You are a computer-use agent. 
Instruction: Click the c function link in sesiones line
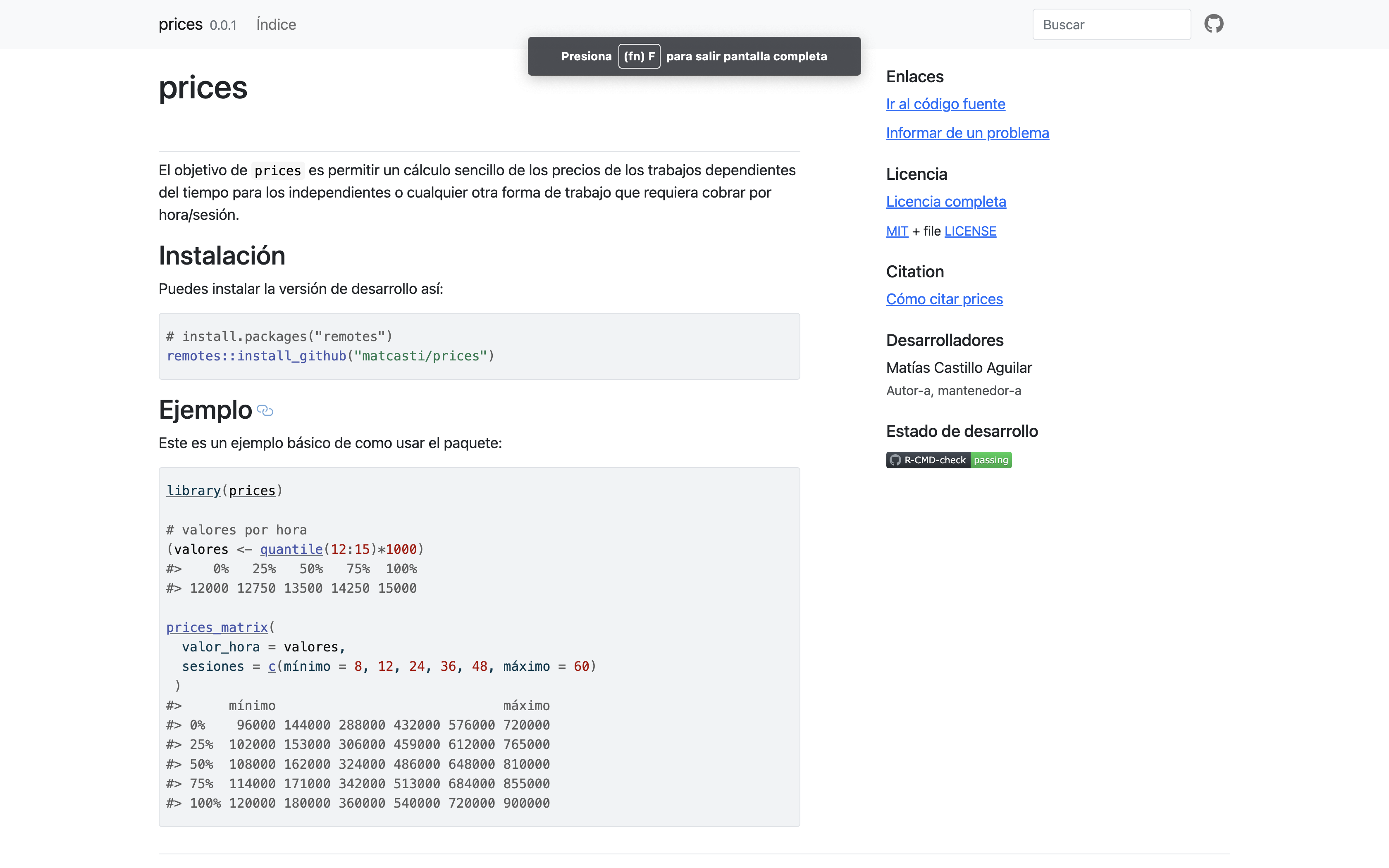272,666
